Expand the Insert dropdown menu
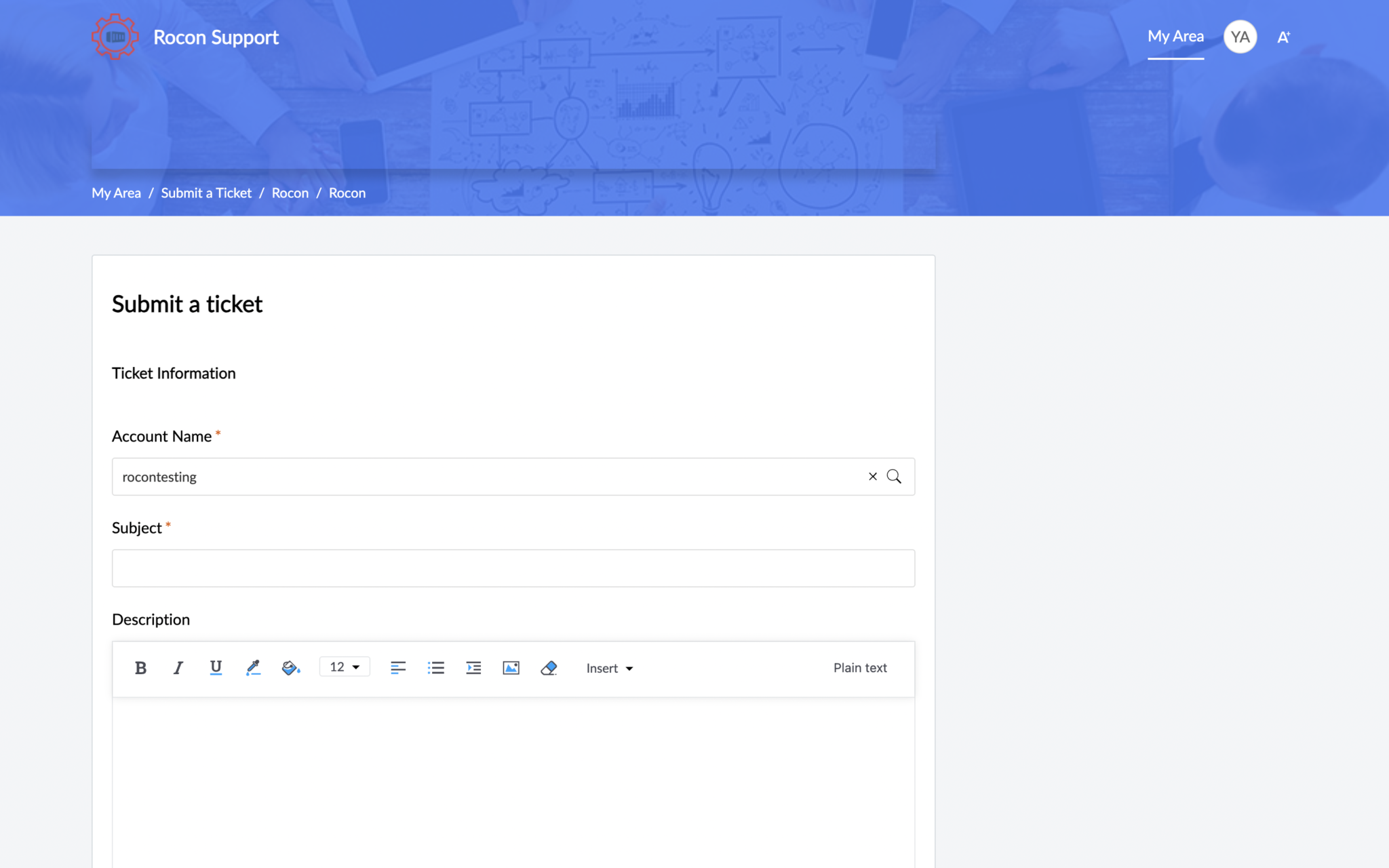The height and width of the screenshot is (868, 1389). pyautogui.click(x=609, y=669)
